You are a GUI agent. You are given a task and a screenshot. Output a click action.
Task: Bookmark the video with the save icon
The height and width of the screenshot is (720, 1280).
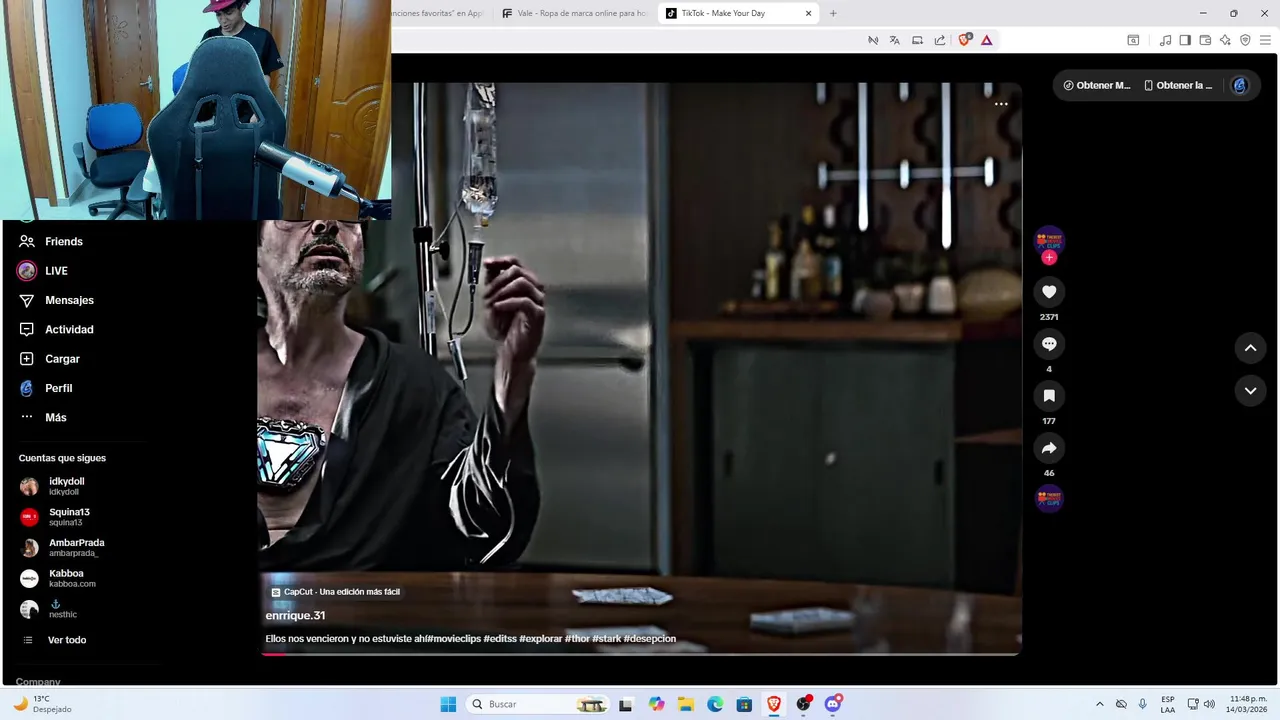coord(1049,396)
